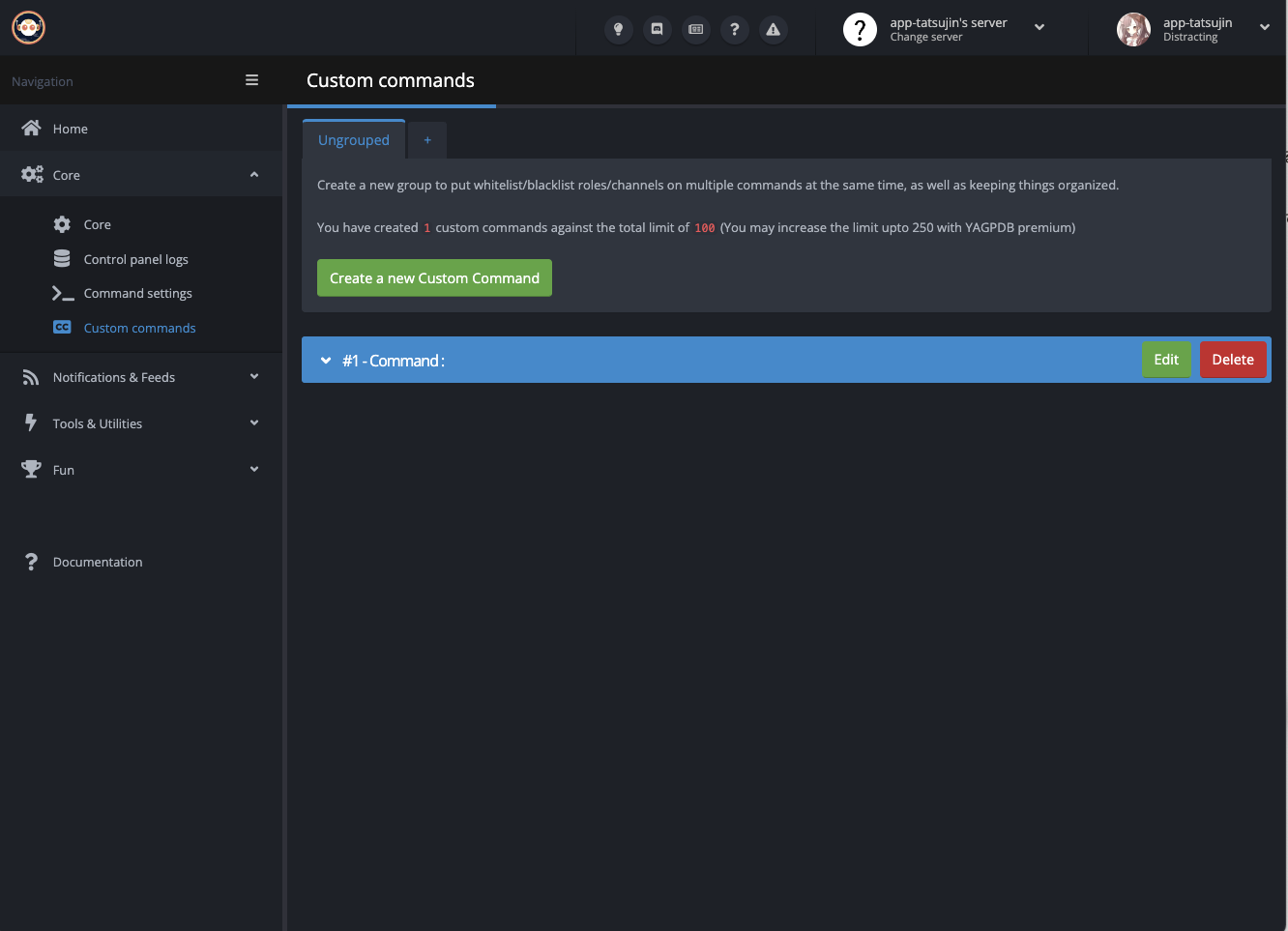Open the Discord chat icon in the header
Screen dimensions: 1288x931
[657, 29]
